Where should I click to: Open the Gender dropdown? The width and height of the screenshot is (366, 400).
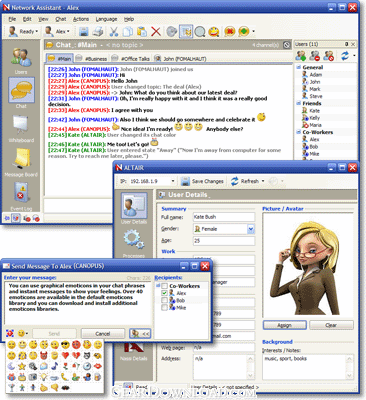[x=251, y=229]
